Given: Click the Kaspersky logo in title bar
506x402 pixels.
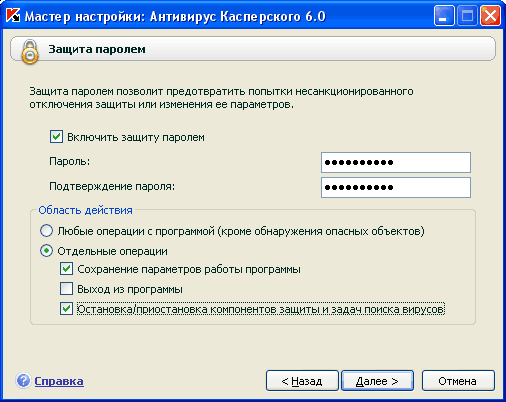Looking at the screenshot, I should [13, 16].
